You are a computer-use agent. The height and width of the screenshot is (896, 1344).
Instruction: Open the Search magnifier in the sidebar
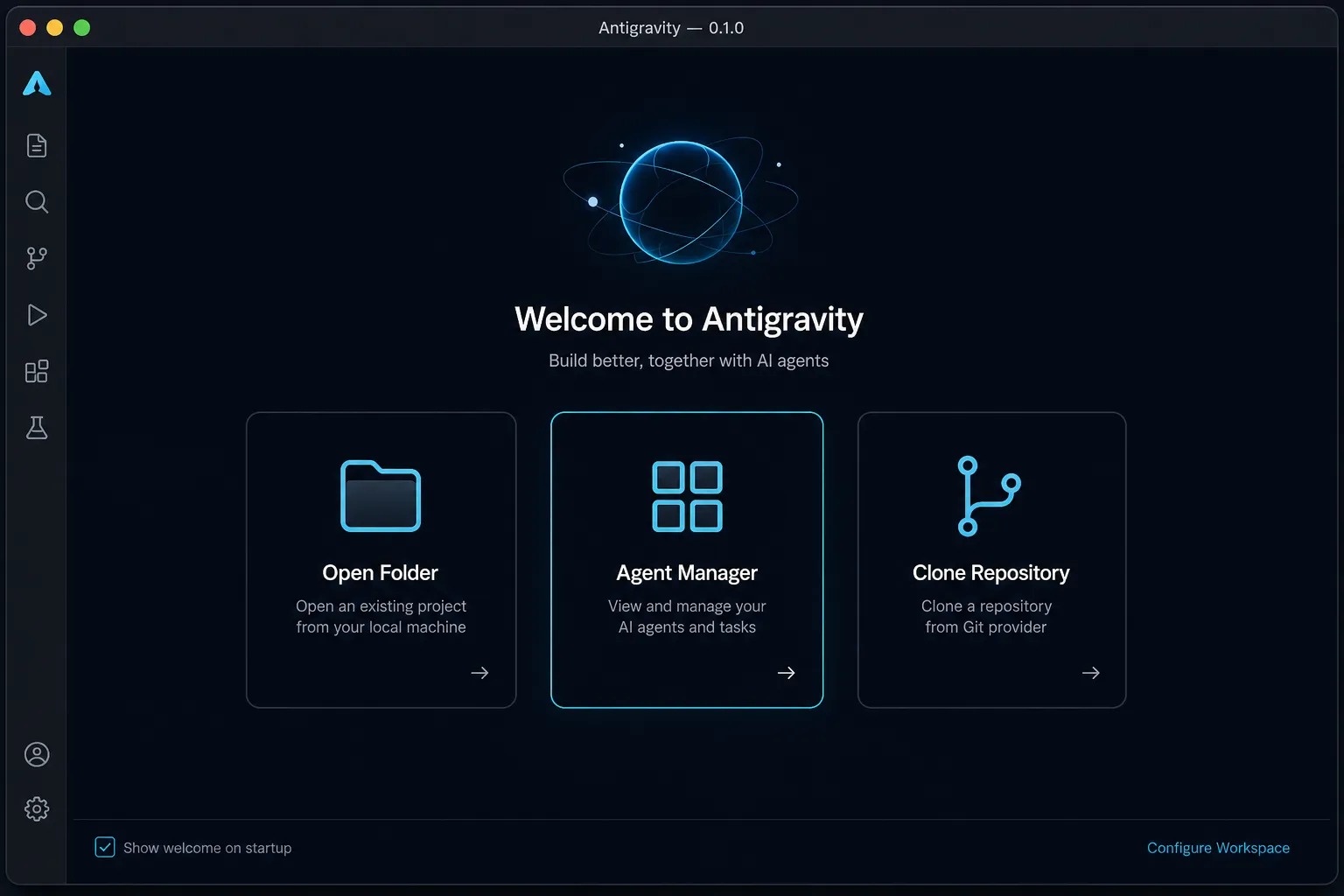[37, 202]
